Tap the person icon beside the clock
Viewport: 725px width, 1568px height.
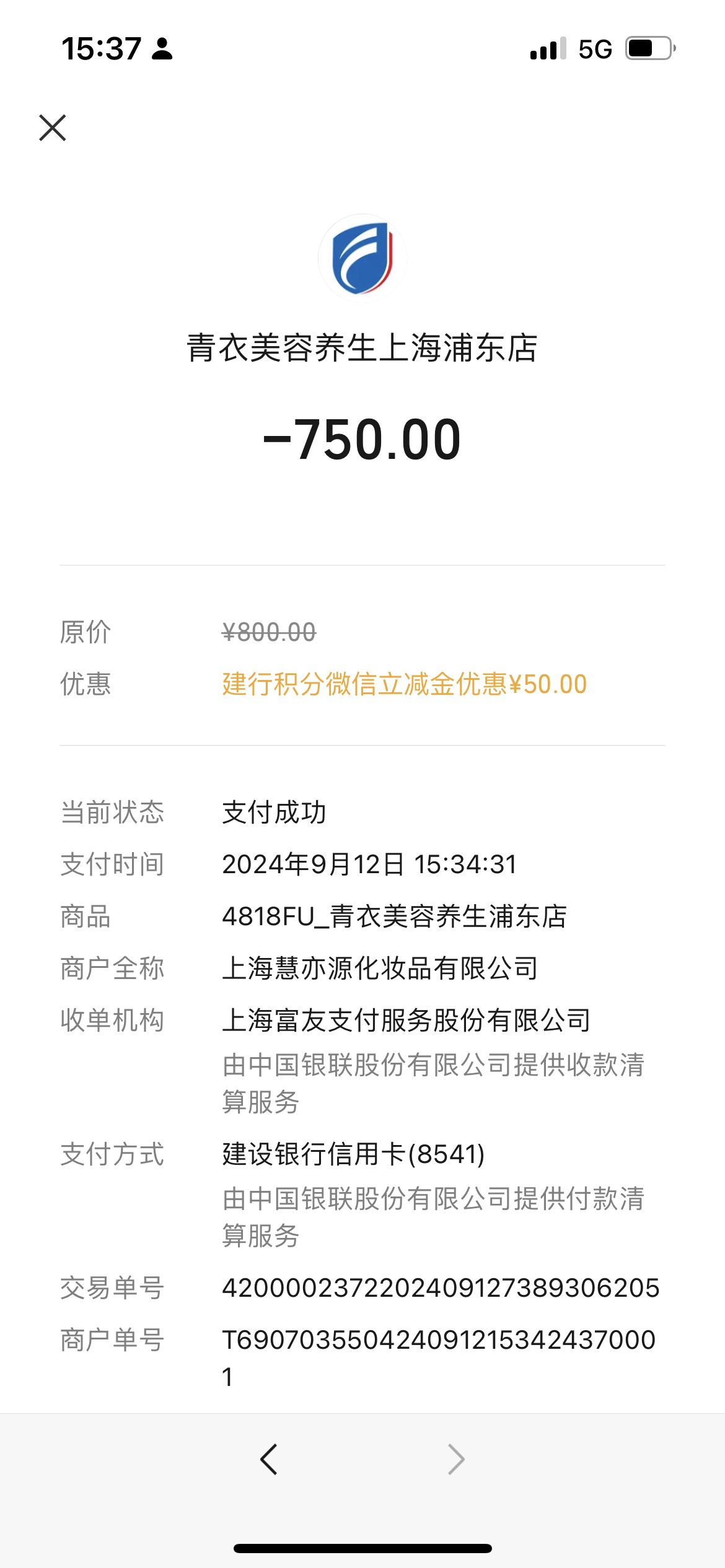coord(162,48)
